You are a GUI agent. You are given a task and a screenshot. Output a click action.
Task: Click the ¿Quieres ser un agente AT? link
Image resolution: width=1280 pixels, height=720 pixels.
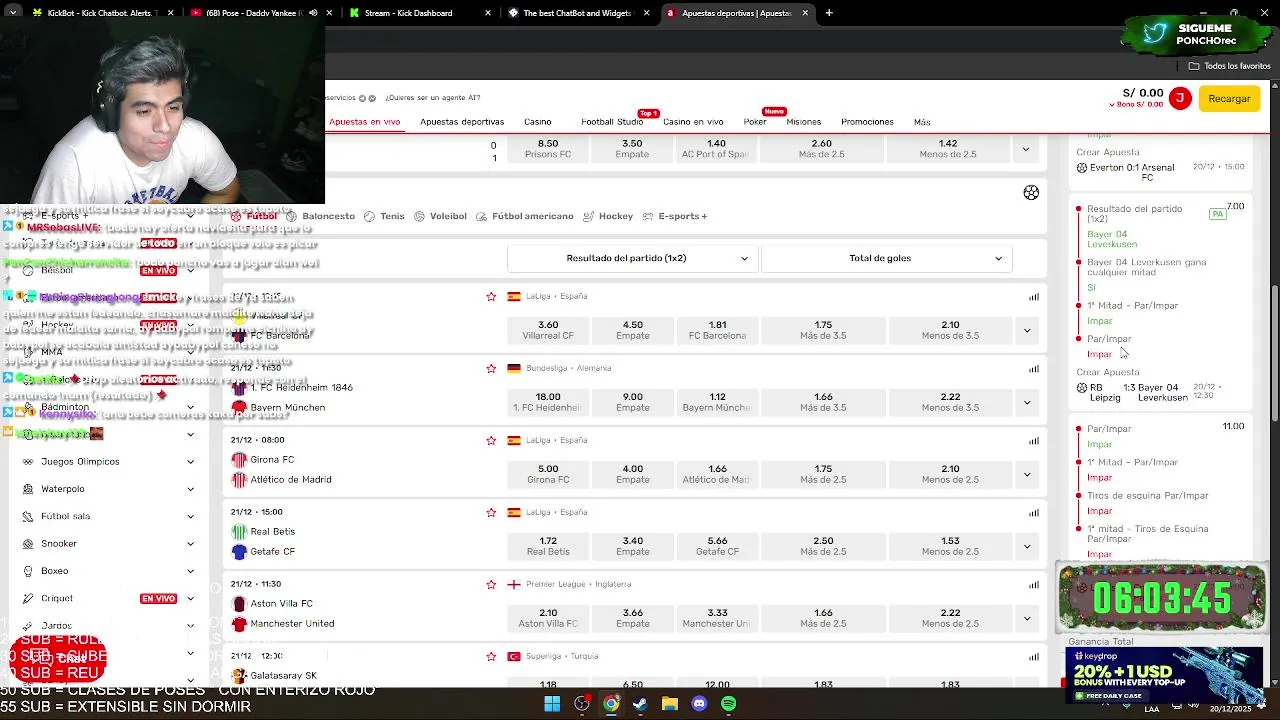(x=433, y=98)
